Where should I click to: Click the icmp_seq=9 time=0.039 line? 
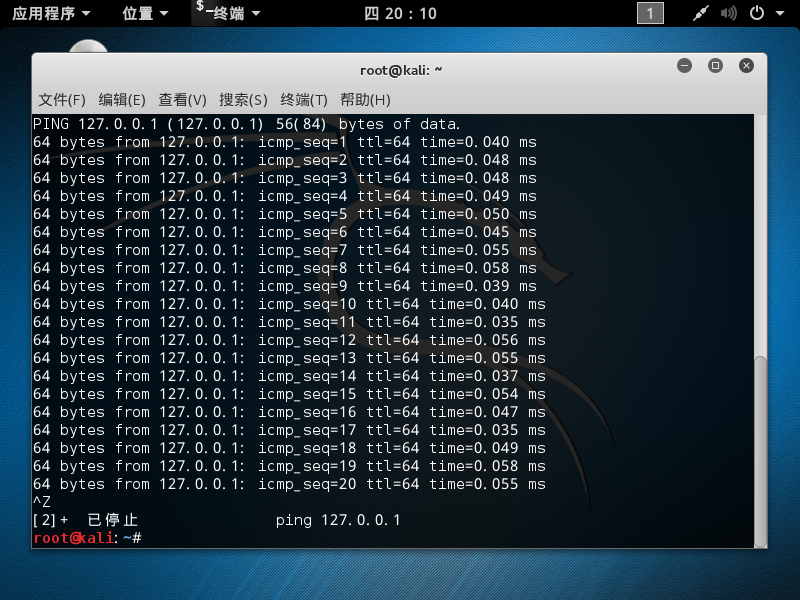click(285, 286)
